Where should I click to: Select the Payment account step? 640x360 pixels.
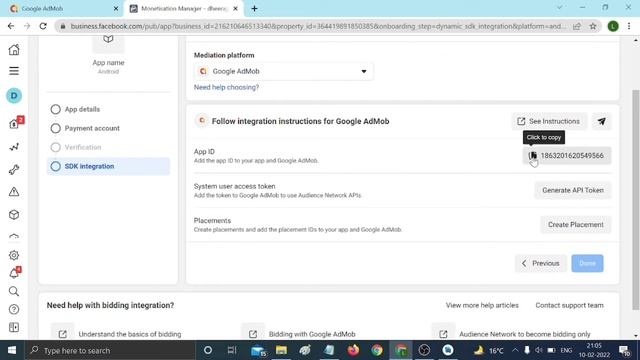pos(108,128)
